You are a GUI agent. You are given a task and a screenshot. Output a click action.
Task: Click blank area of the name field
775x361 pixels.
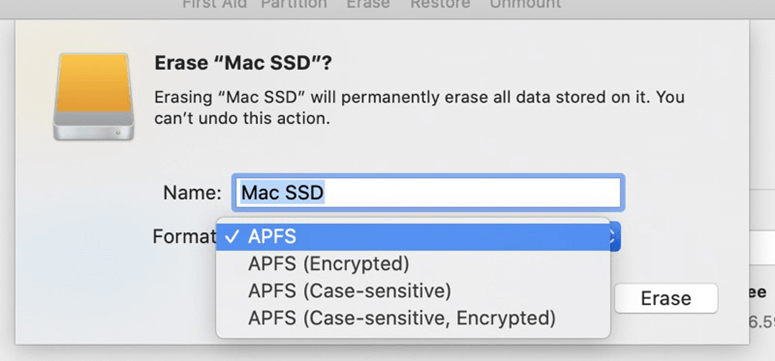[472, 192]
